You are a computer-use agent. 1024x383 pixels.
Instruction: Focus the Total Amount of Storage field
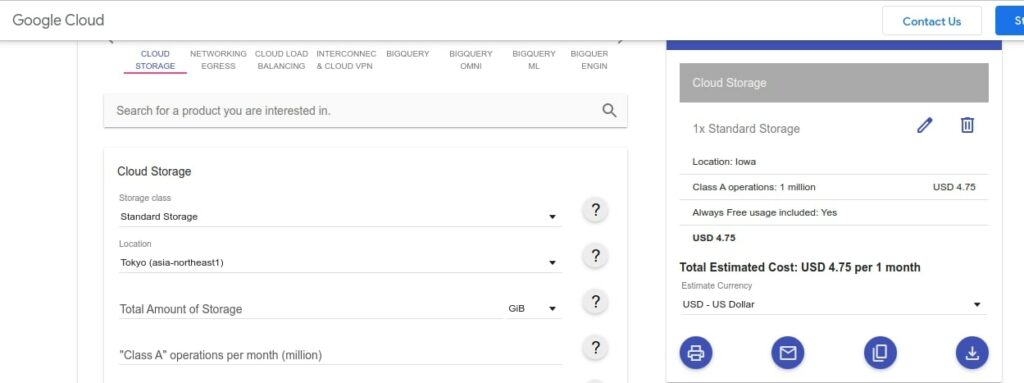click(311, 309)
